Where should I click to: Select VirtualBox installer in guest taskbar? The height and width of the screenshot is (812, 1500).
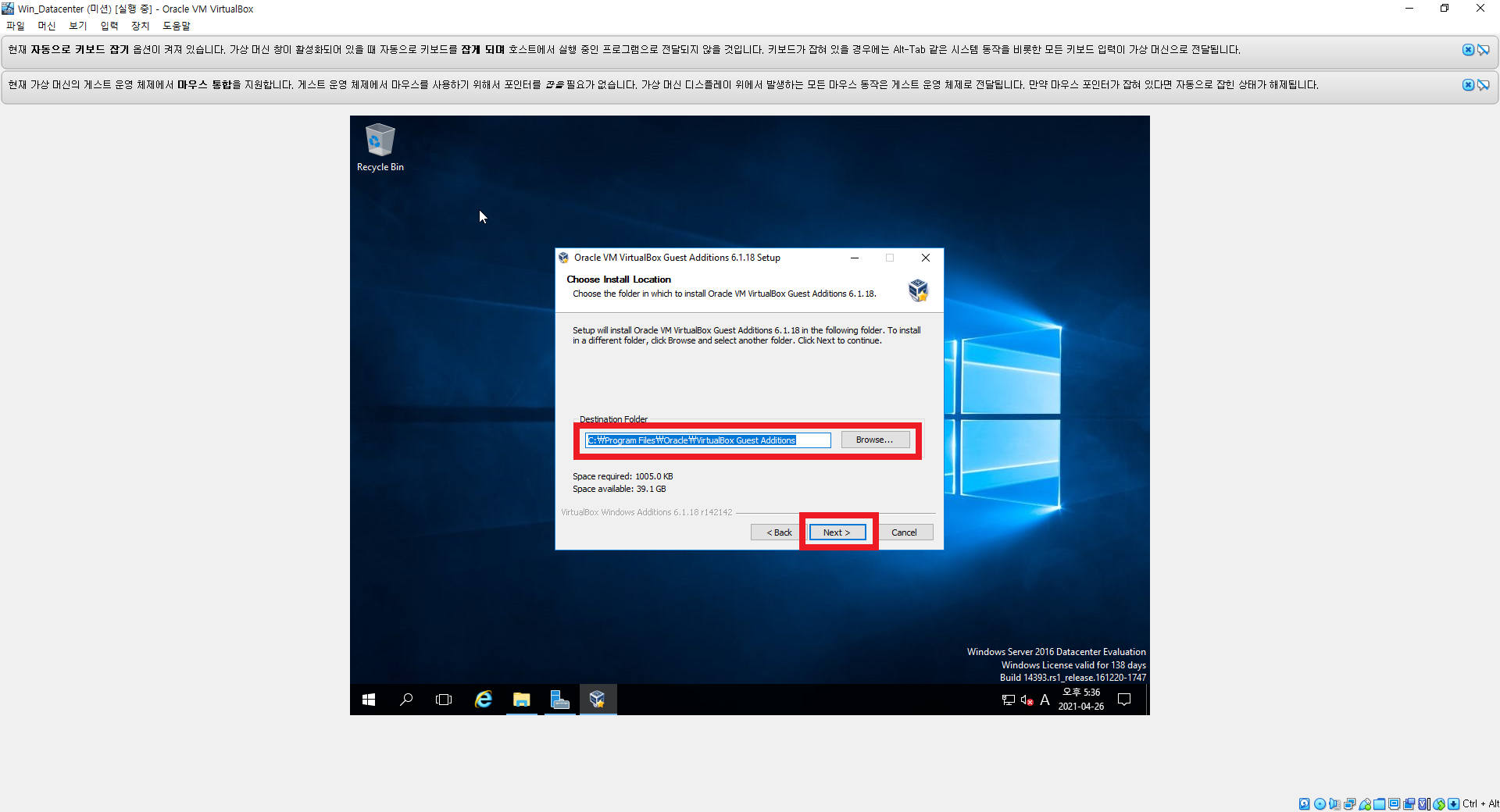click(598, 700)
